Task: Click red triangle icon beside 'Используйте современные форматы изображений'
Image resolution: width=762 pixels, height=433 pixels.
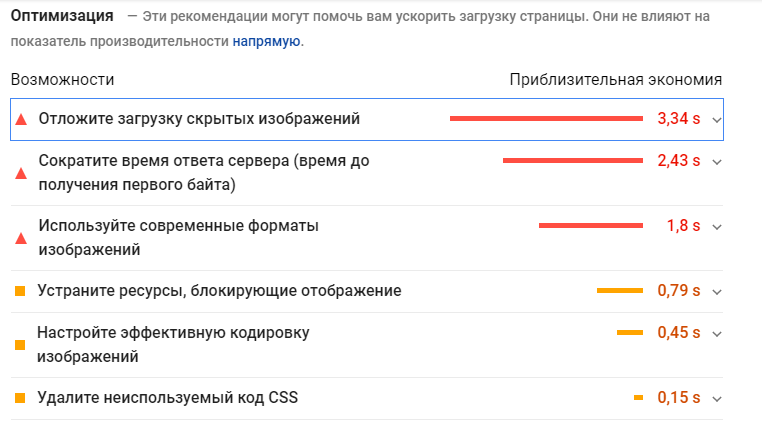Action: [x=21, y=238]
